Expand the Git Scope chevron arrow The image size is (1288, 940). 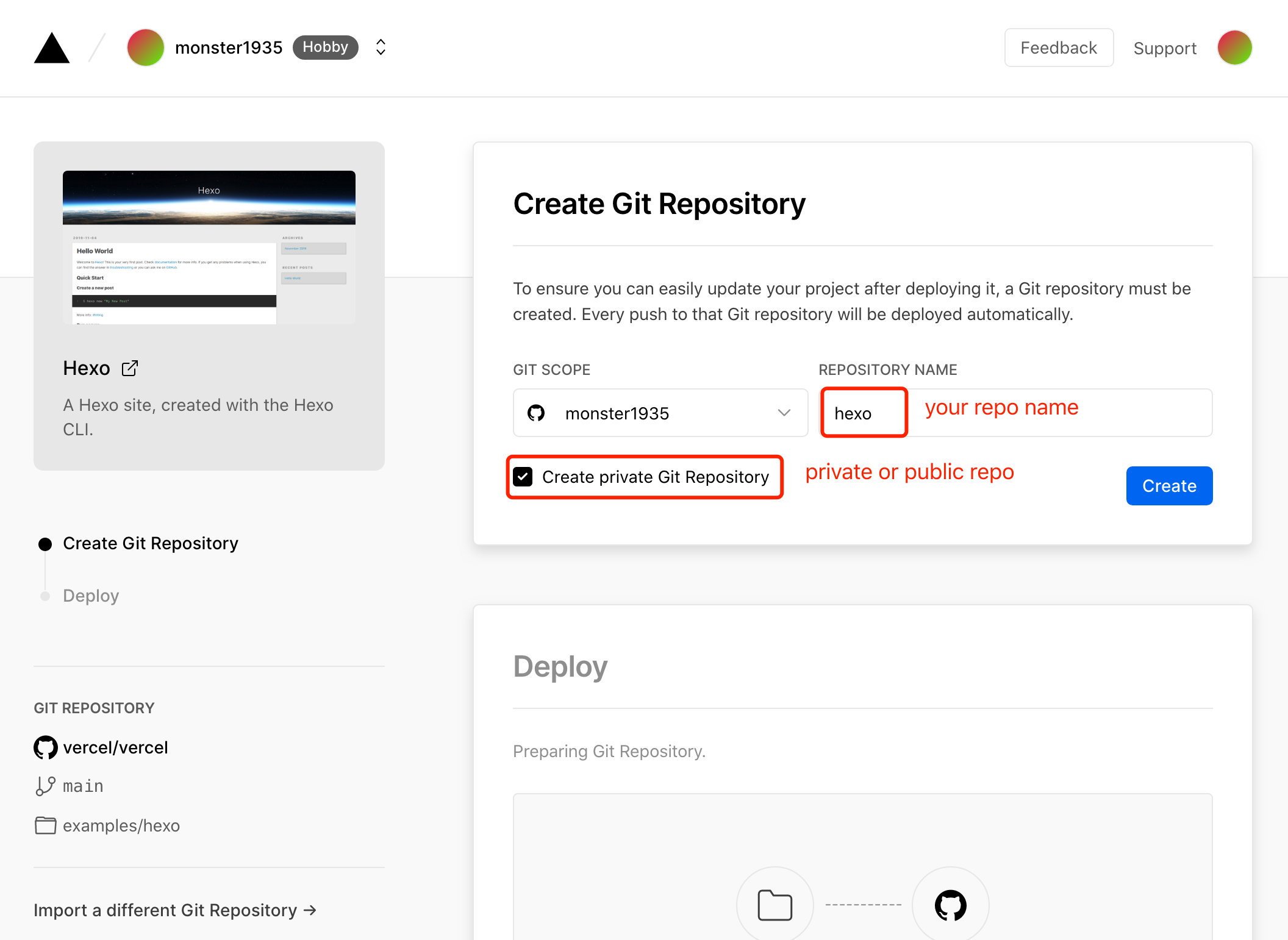tap(784, 413)
